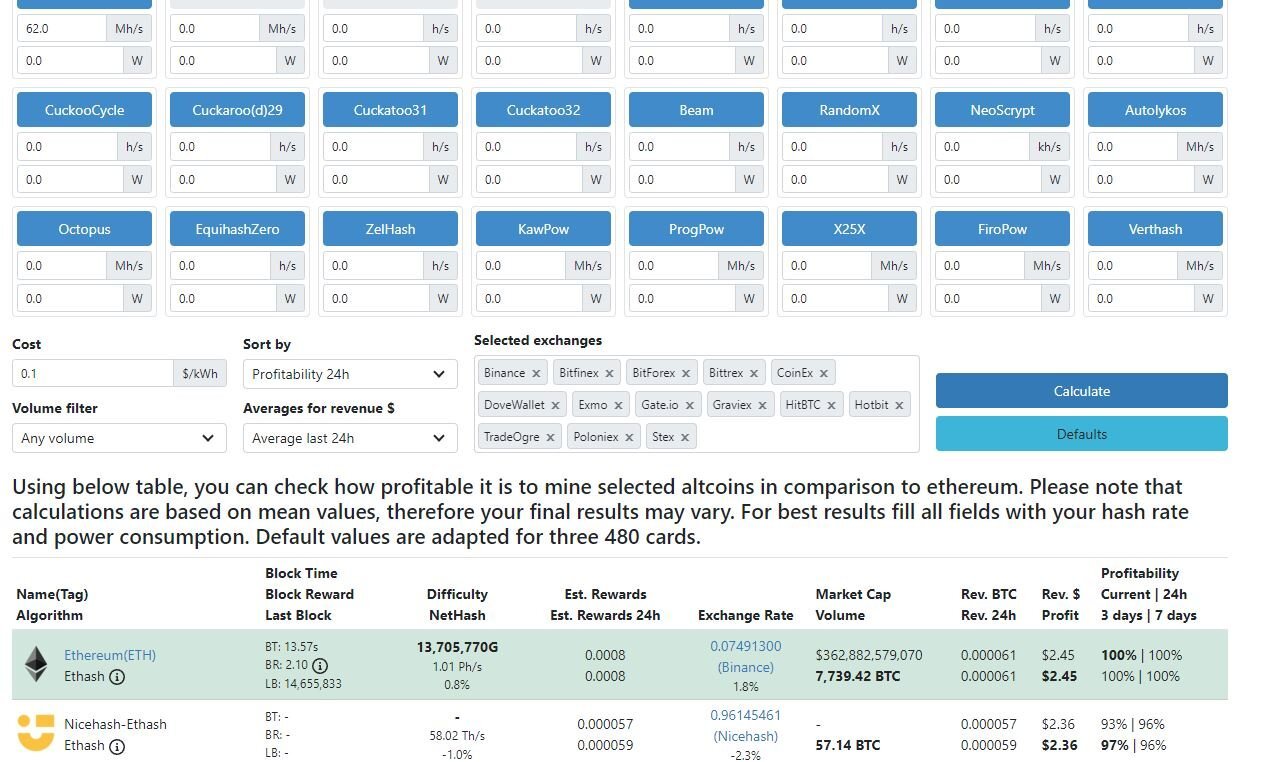Remove Bittrex exchange tag
This screenshot has width=1266, height=762.
(754, 374)
